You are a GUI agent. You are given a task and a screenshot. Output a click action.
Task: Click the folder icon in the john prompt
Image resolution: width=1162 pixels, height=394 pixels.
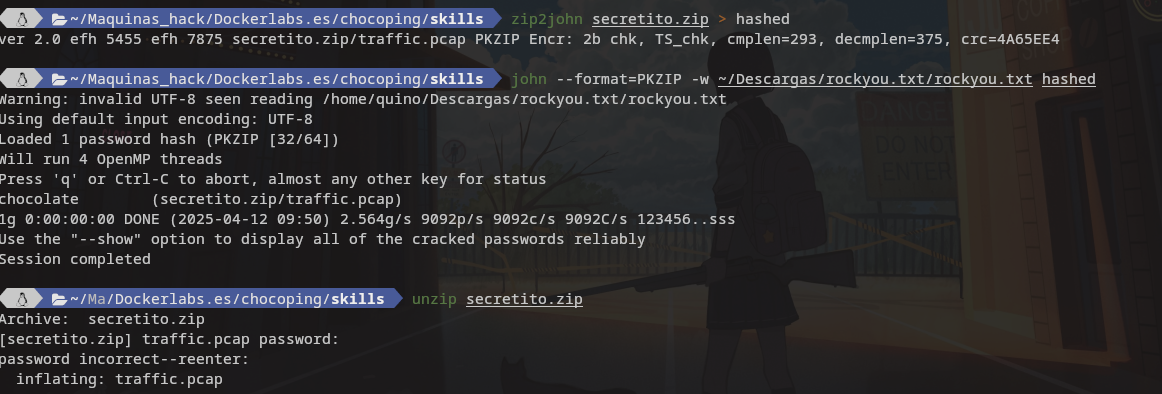point(60,79)
